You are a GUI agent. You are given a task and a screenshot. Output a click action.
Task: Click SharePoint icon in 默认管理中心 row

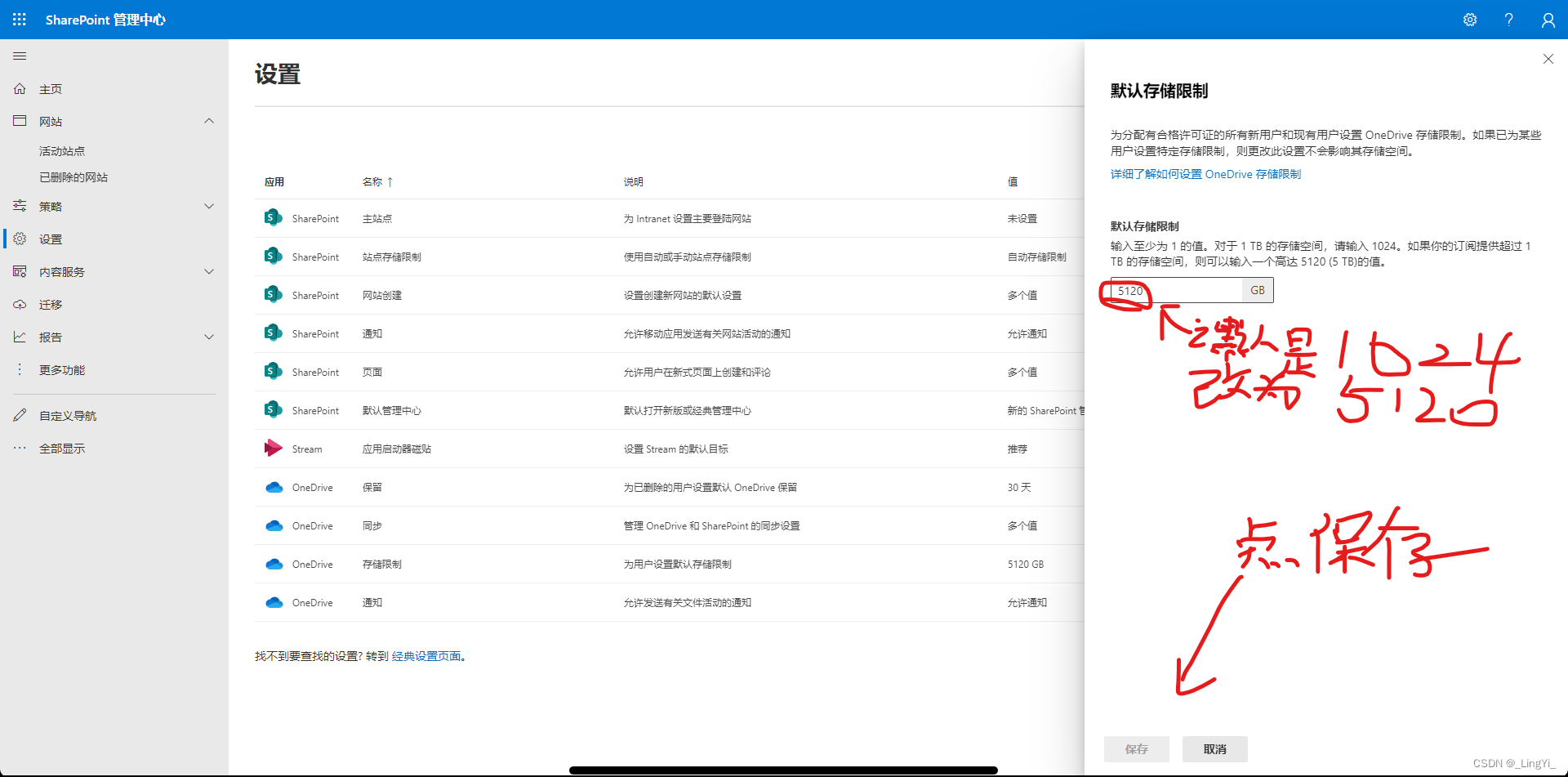pos(274,410)
